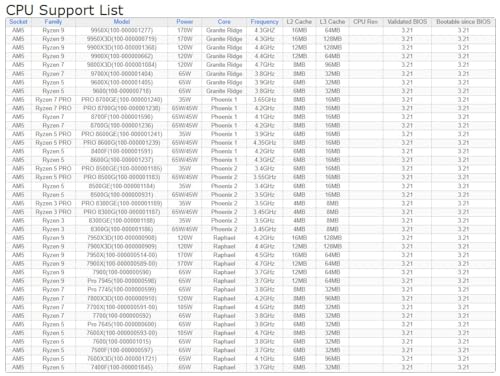Select the 7900(100-000000590) model cell
500x376 pixels.
coord(122,272)
